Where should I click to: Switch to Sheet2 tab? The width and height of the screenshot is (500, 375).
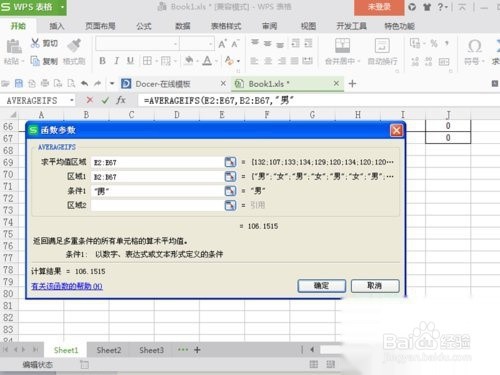point(109,350)
